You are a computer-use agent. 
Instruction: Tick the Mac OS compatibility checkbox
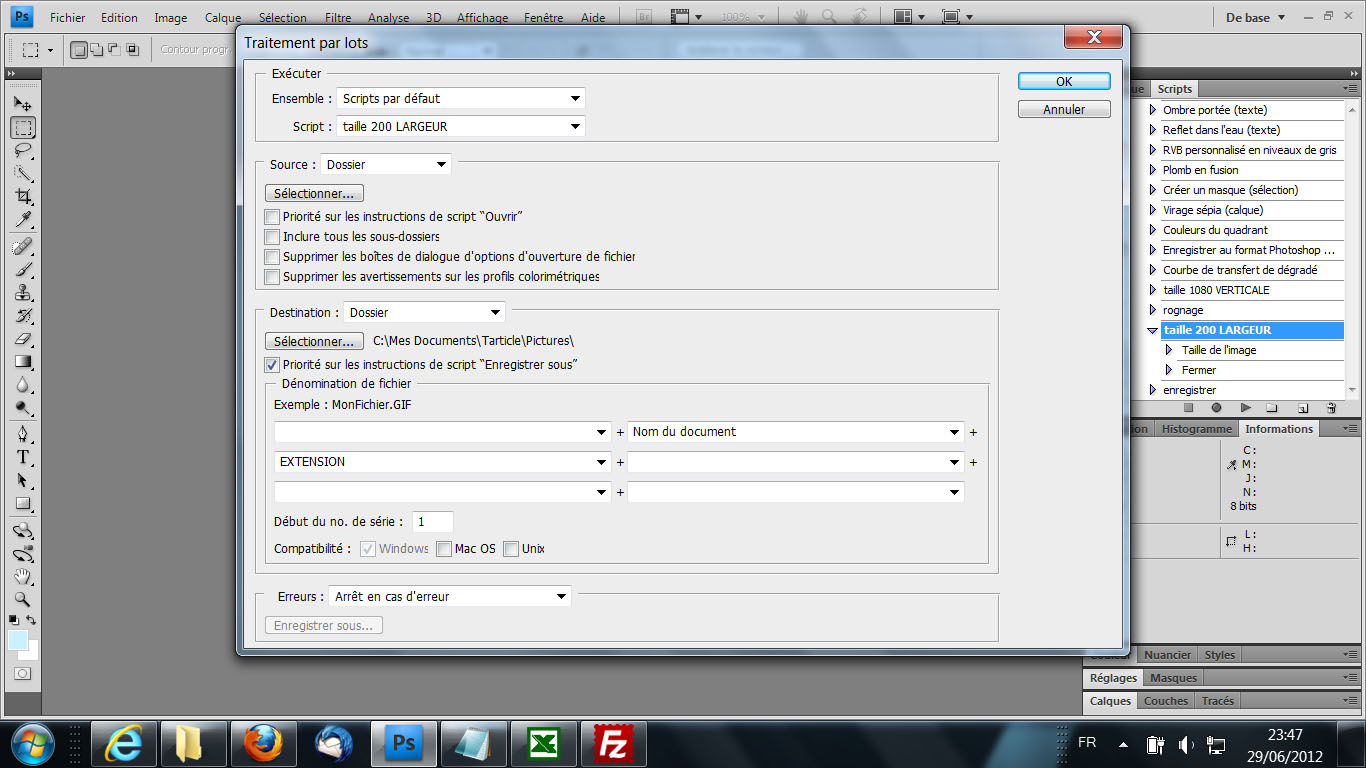444,549
